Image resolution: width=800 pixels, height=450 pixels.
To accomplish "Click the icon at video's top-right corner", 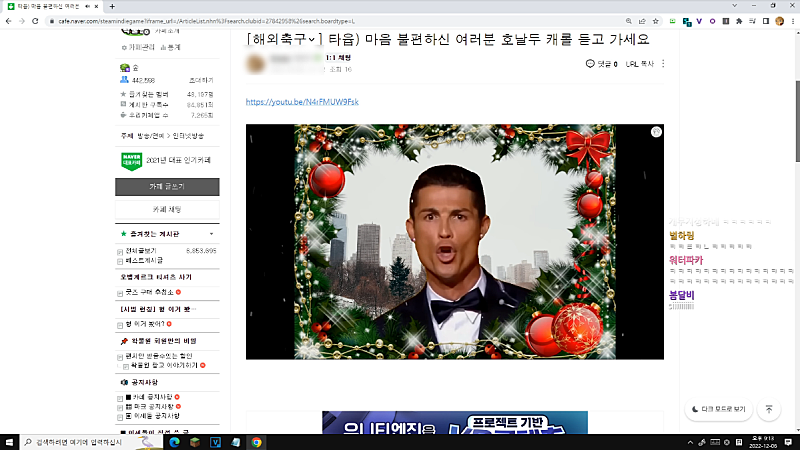I will (x=656, y=132).
